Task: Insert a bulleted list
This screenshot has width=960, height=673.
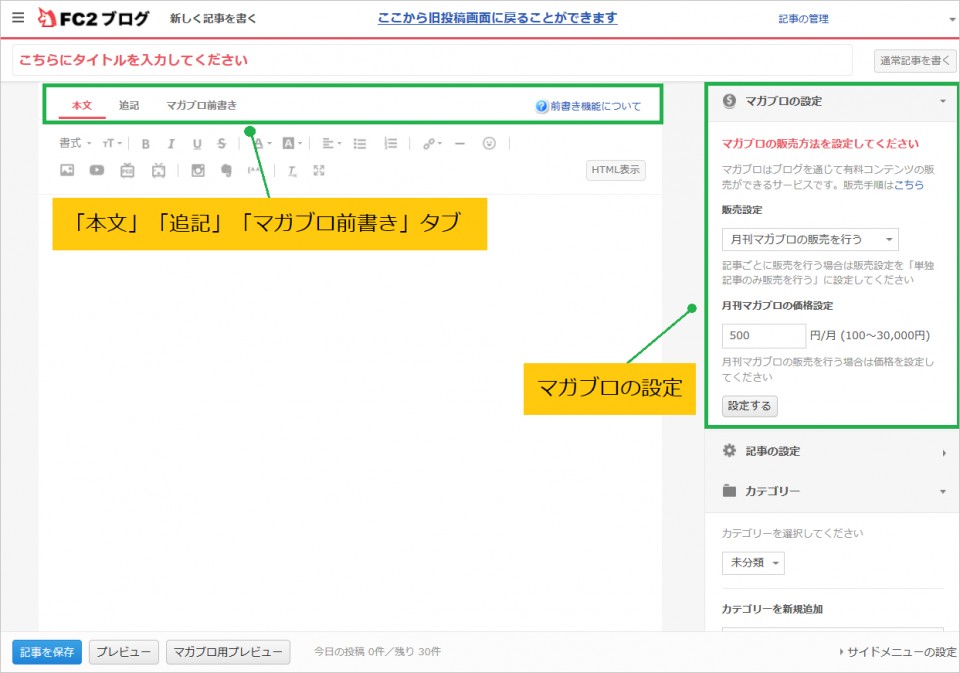Action: click(x=360, y=144)
